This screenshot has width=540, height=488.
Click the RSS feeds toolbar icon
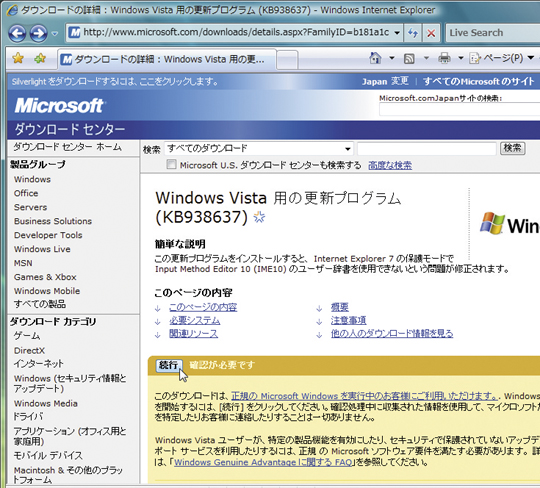409,59
